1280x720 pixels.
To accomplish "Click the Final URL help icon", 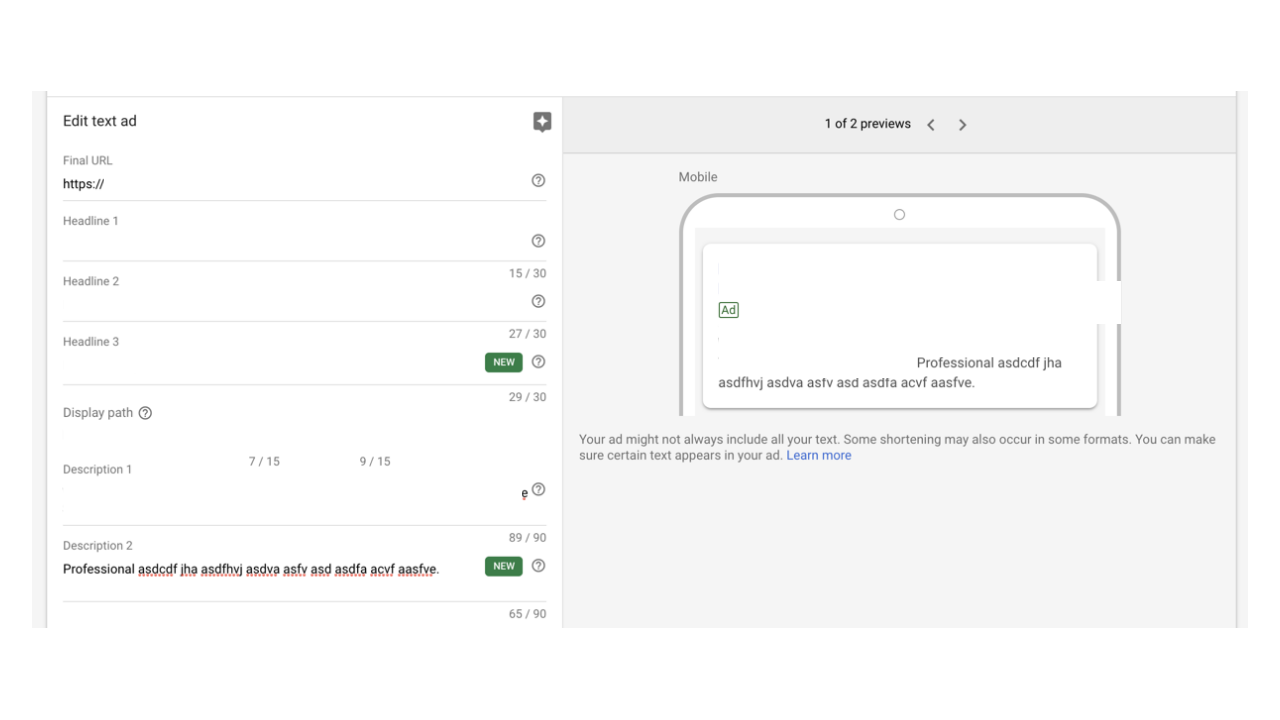I will [x=538, y=181].
